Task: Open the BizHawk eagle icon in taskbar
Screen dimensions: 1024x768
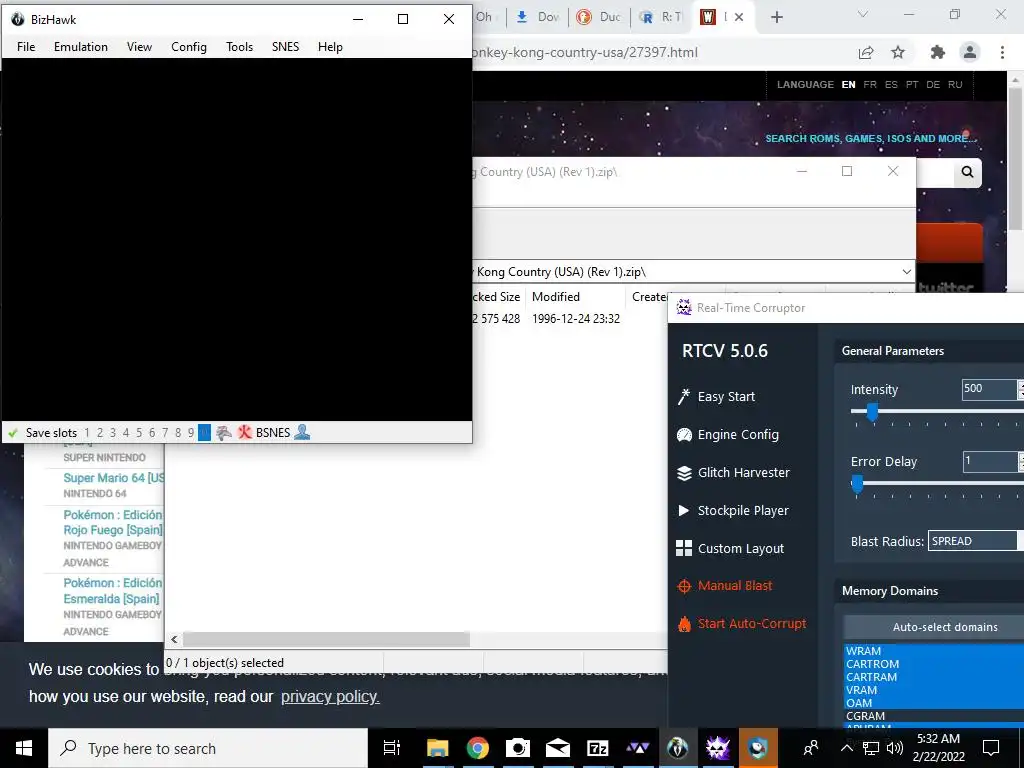Action: coord(678,748)
